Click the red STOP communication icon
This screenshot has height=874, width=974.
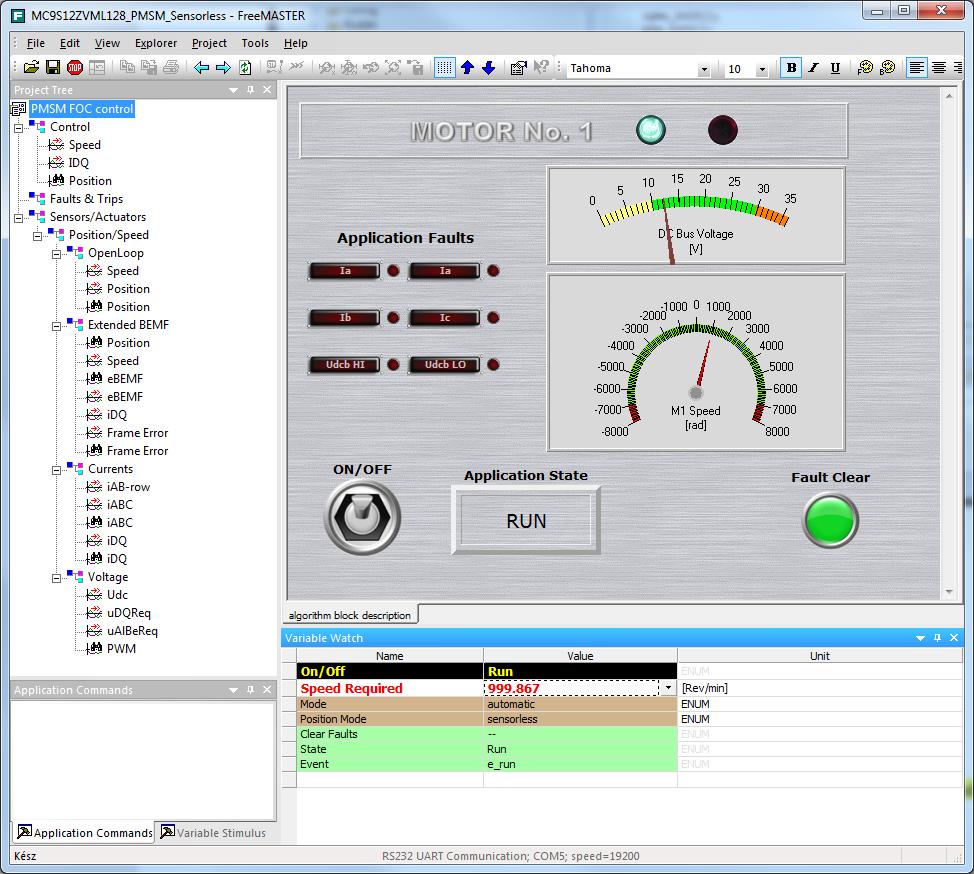[x=75, y=67]
